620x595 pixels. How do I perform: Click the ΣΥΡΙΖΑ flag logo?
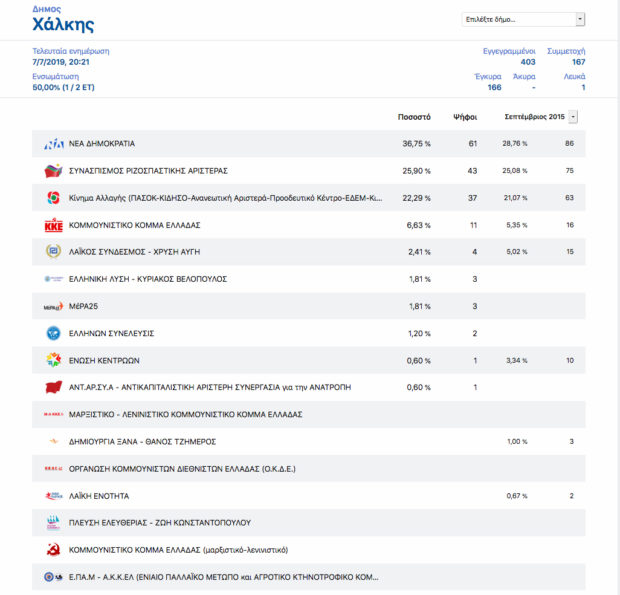pos(53,171)
